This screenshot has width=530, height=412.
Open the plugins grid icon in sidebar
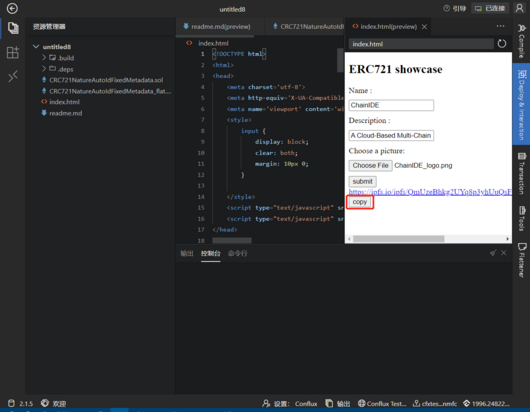coord(13,52)
